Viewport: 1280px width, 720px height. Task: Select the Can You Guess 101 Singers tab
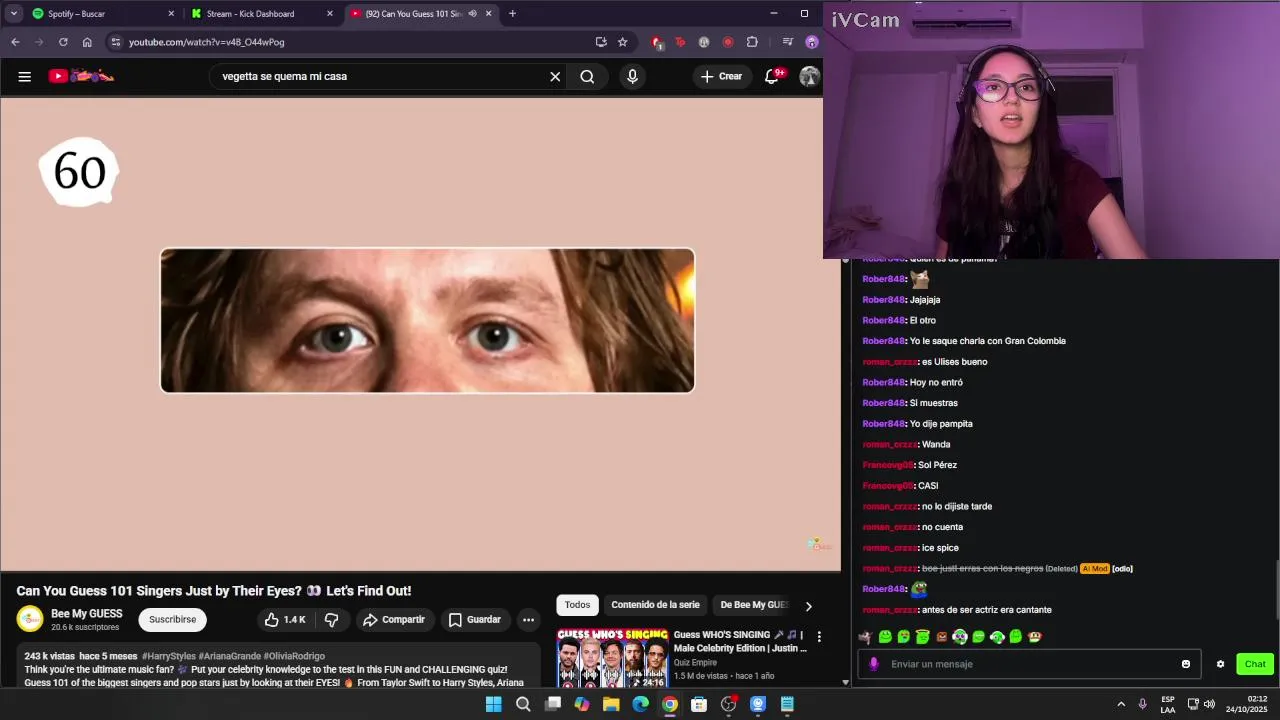pyautogui.click(x=421, y=14)
